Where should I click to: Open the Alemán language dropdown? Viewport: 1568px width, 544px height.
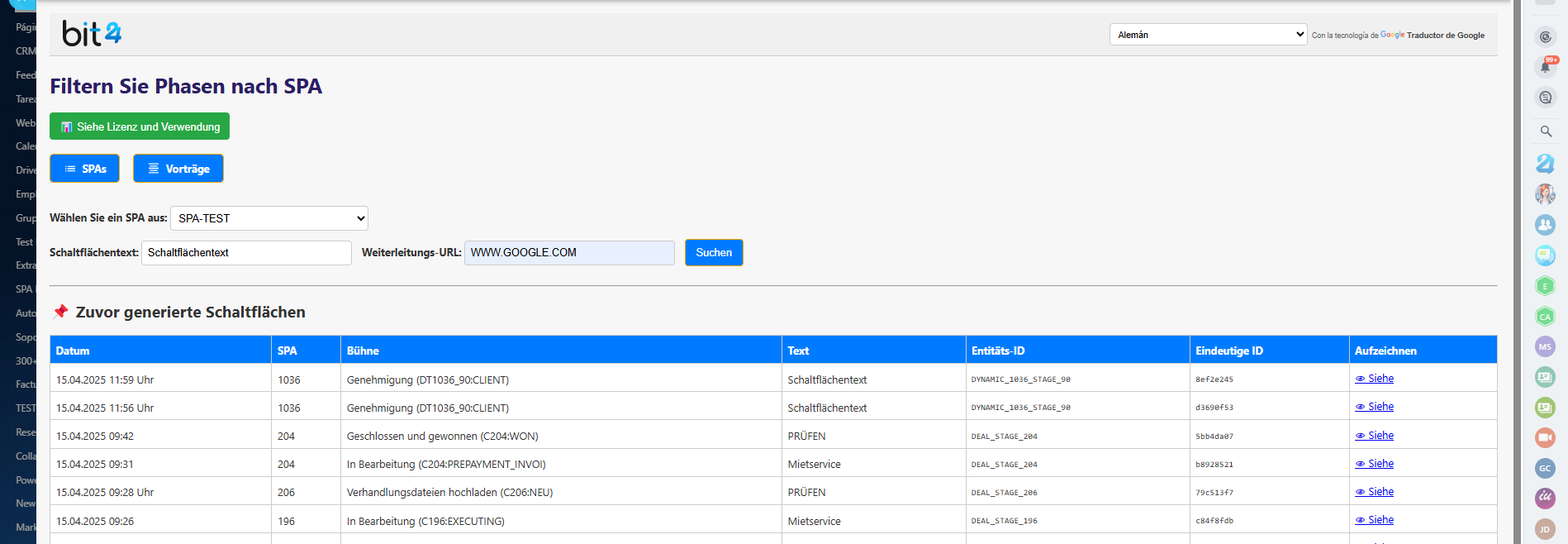pyautogui.click(x=1207, y=35)
